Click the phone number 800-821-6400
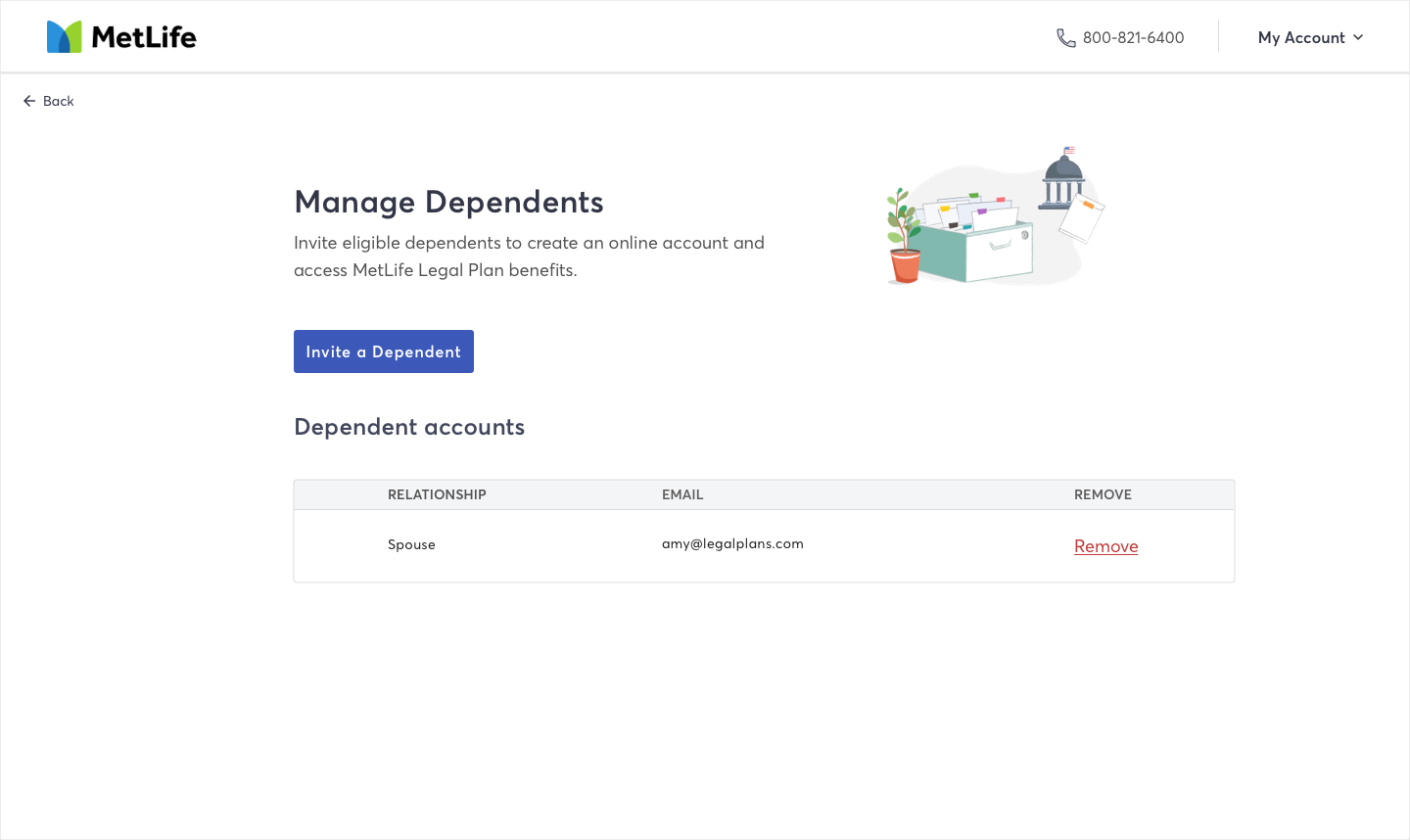 pyautogui.click(x=1133, y=37)
